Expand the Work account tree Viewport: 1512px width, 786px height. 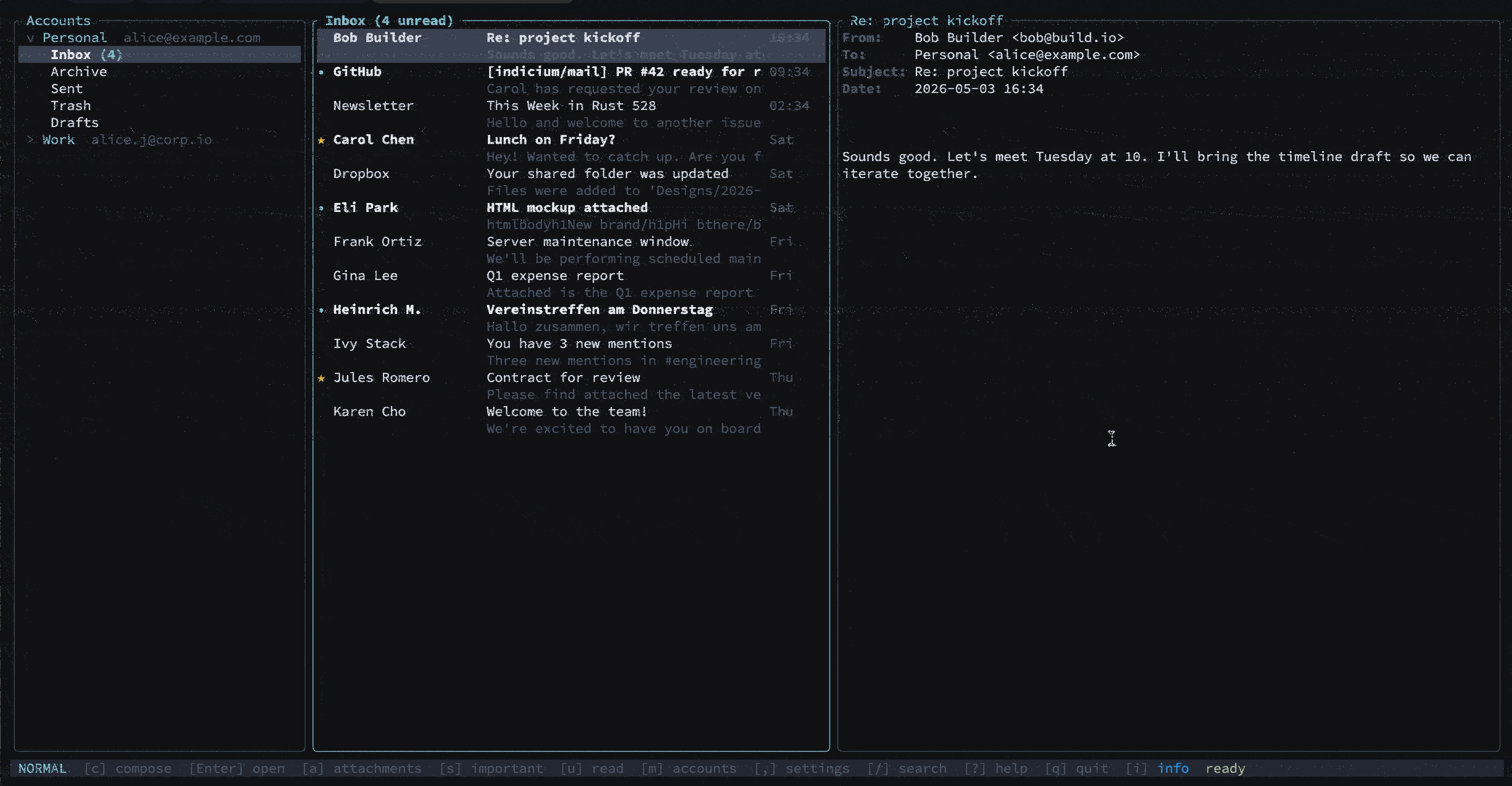click(x=31, y=140)
